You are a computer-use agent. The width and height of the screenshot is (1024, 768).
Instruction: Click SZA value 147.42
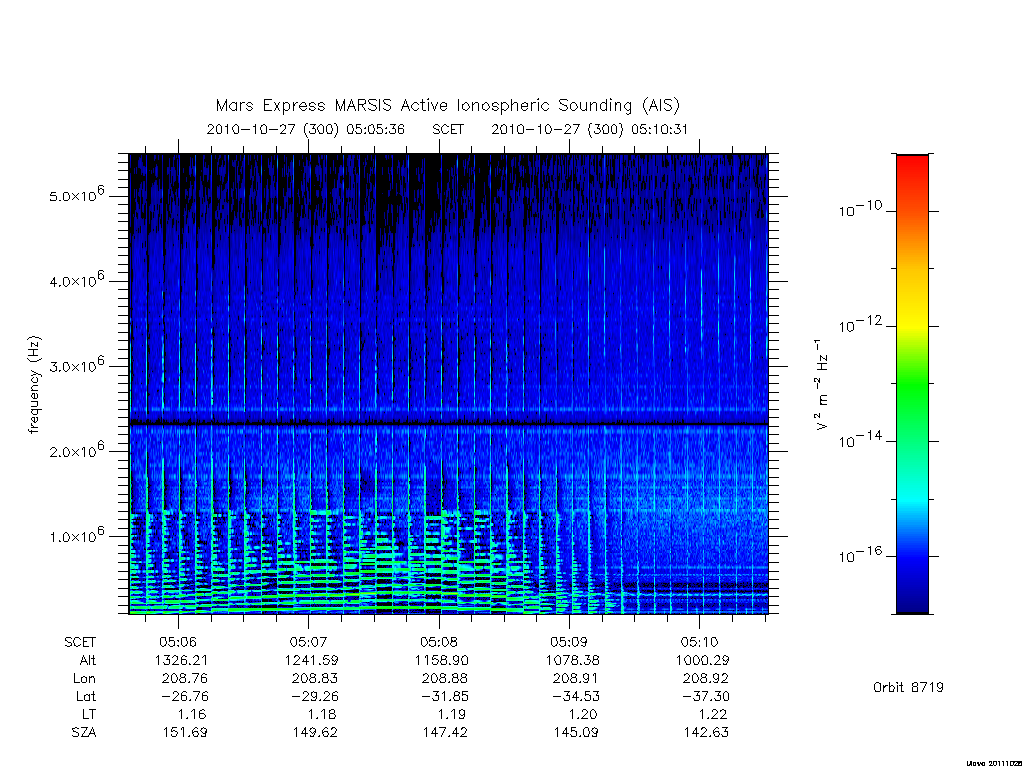445,732
